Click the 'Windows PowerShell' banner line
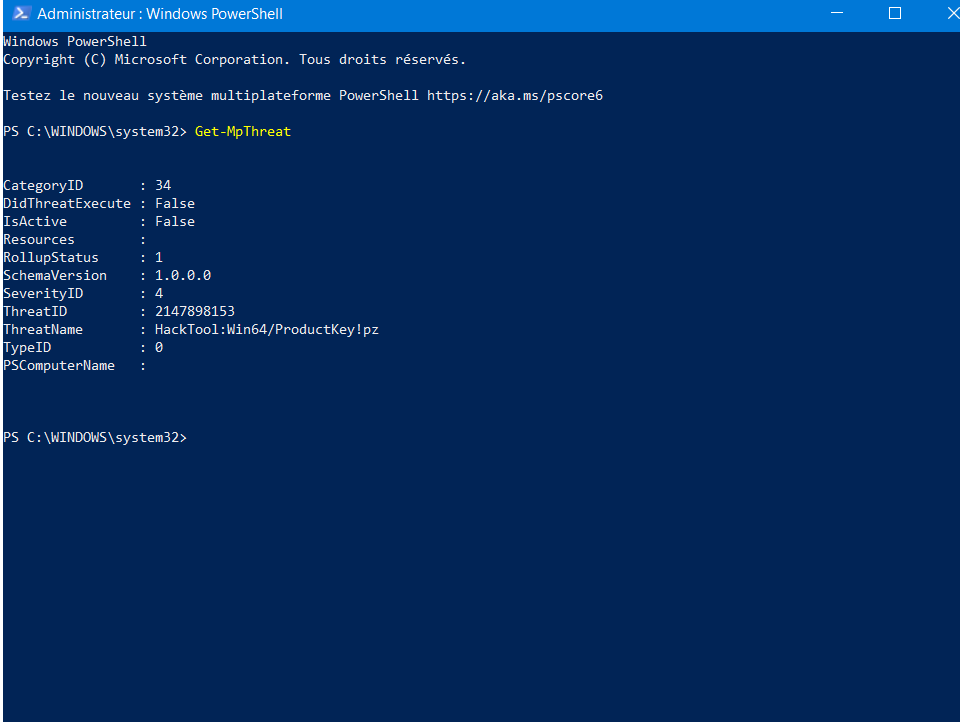Image resolution: width=960 pixels, height=722 pixels. pyautogui.click(x=75, y=42)
